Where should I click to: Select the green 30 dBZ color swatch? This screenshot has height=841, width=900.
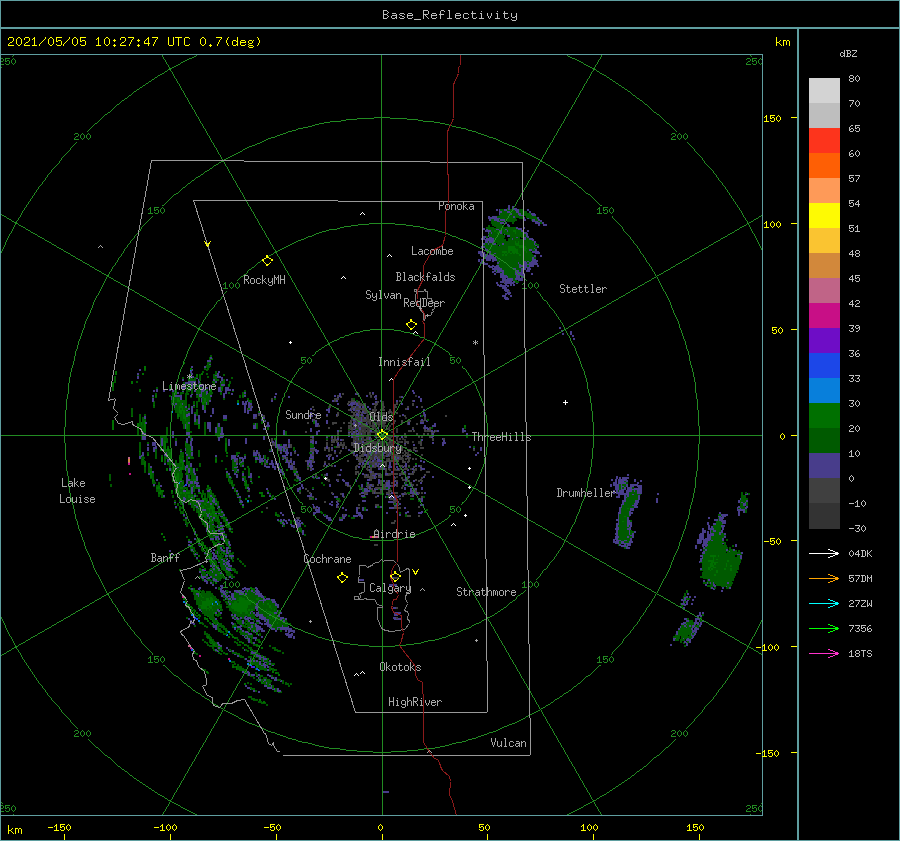pos(824,415)
